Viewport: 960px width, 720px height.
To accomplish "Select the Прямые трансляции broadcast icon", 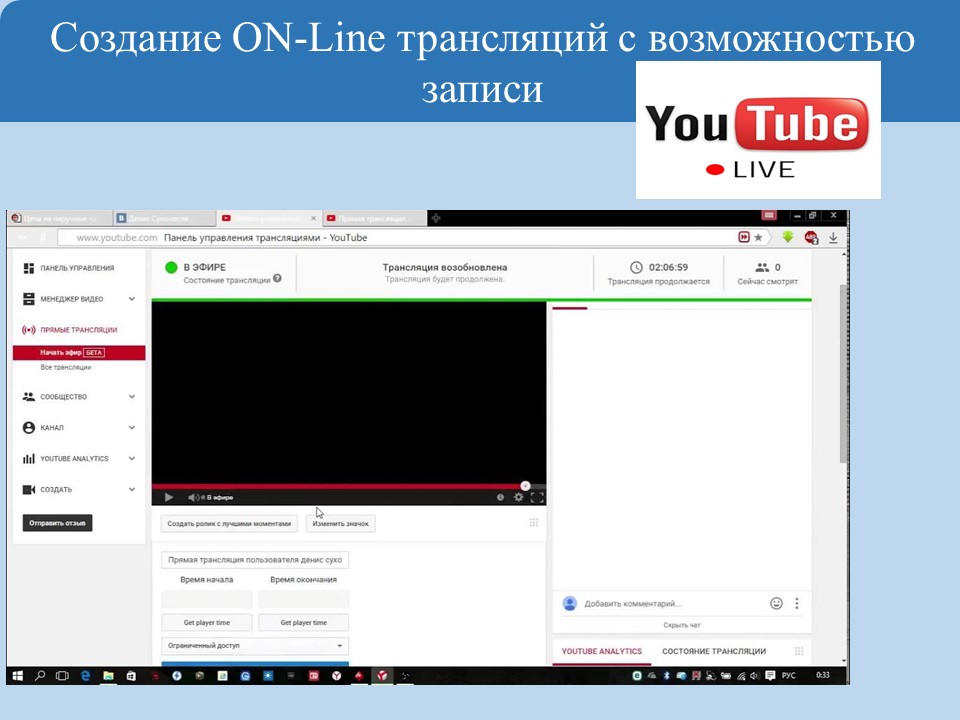I will [28, 330].
